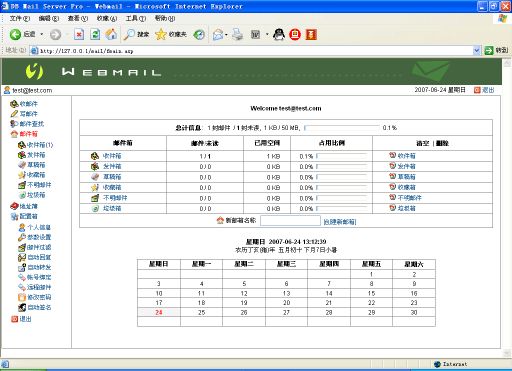
Task: Open the 文件 (File) menu
Action: pyautogui.click(x=20, y=18)
